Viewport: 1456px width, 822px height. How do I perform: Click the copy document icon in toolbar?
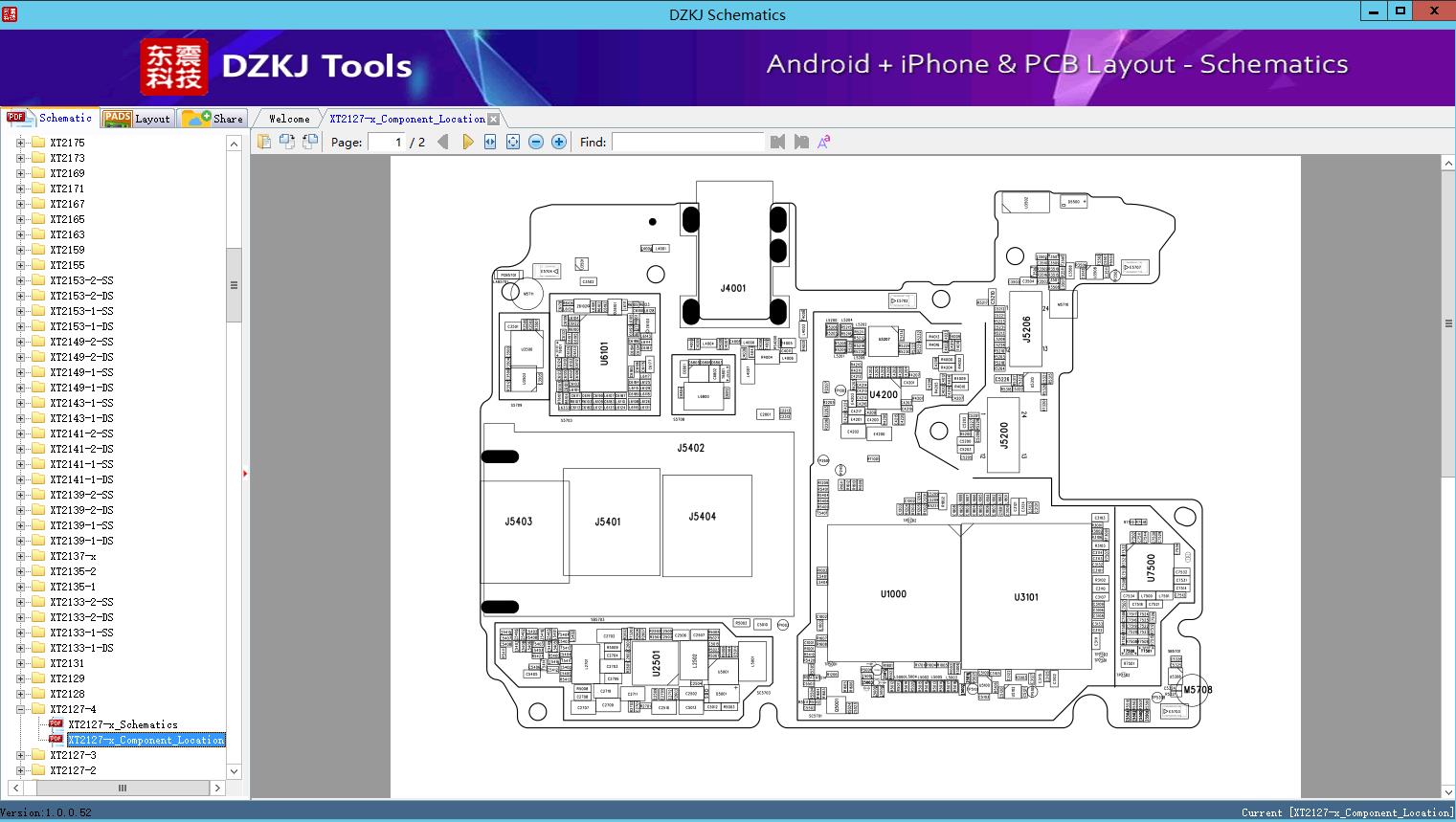pos(264,142)
